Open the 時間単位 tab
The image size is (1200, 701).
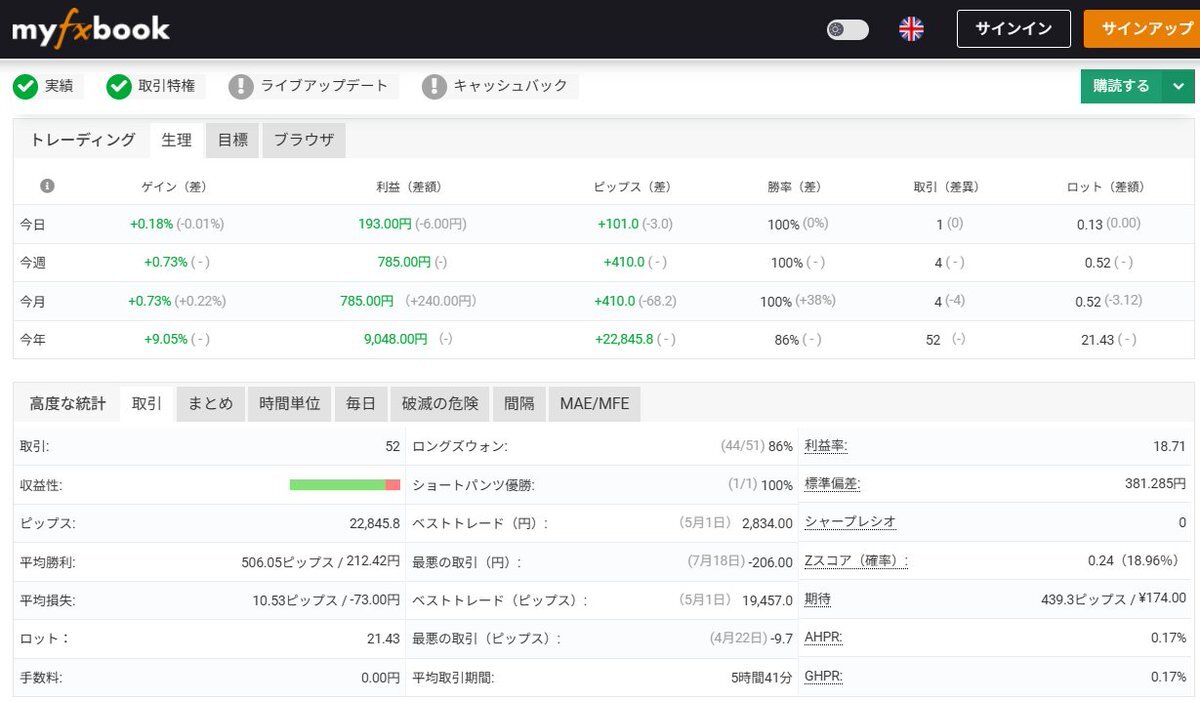coord(290,404)
